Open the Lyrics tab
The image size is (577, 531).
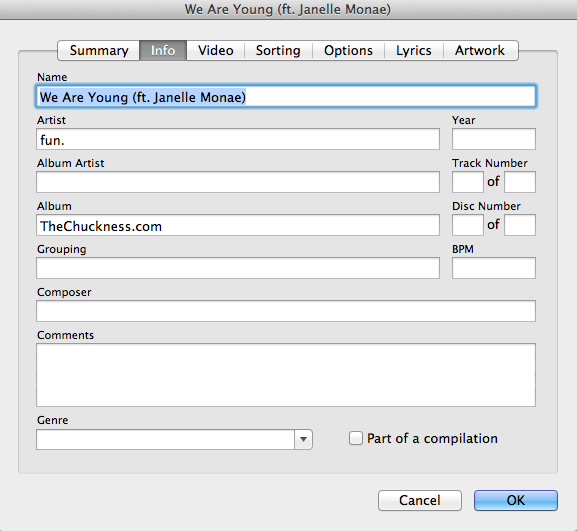click(x=414, y=50)
